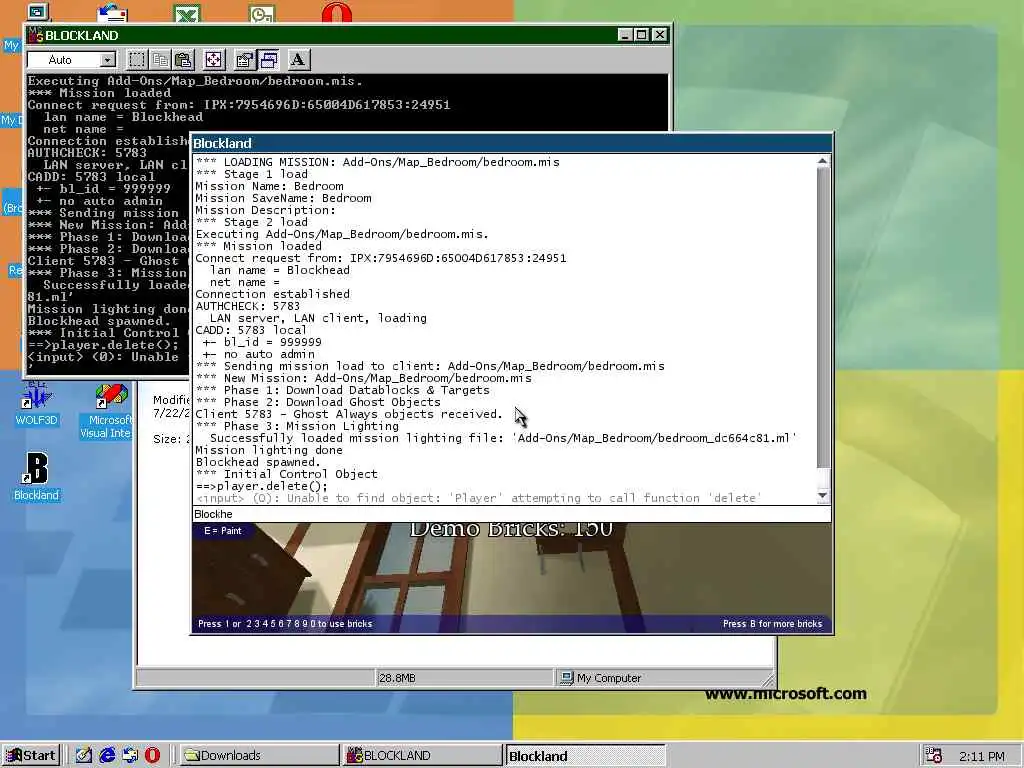
Task: Click the 'Blockhead spawned.' console line
Action: pos(258,462)
